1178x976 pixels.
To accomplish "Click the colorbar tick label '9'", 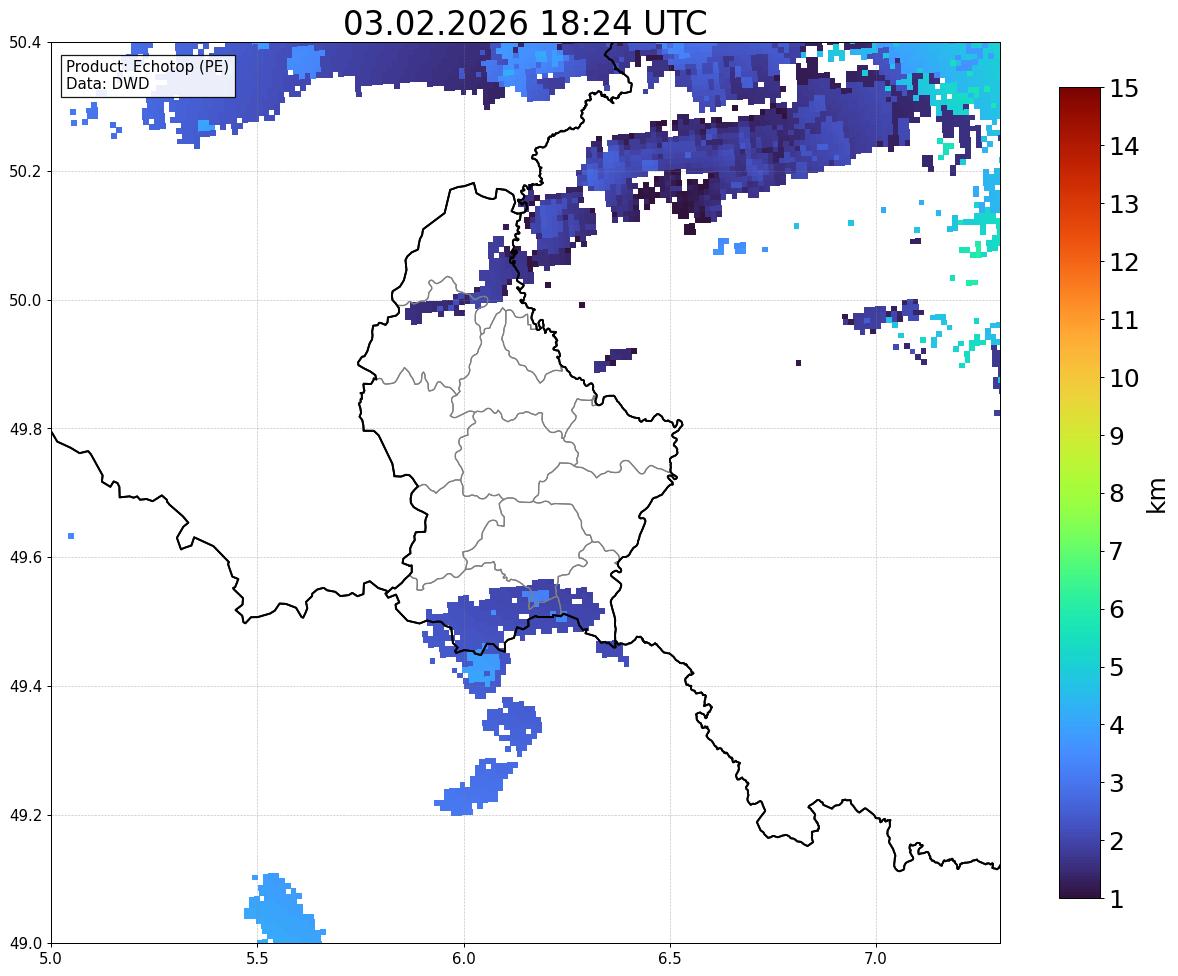I will [x=1116, y=436].
